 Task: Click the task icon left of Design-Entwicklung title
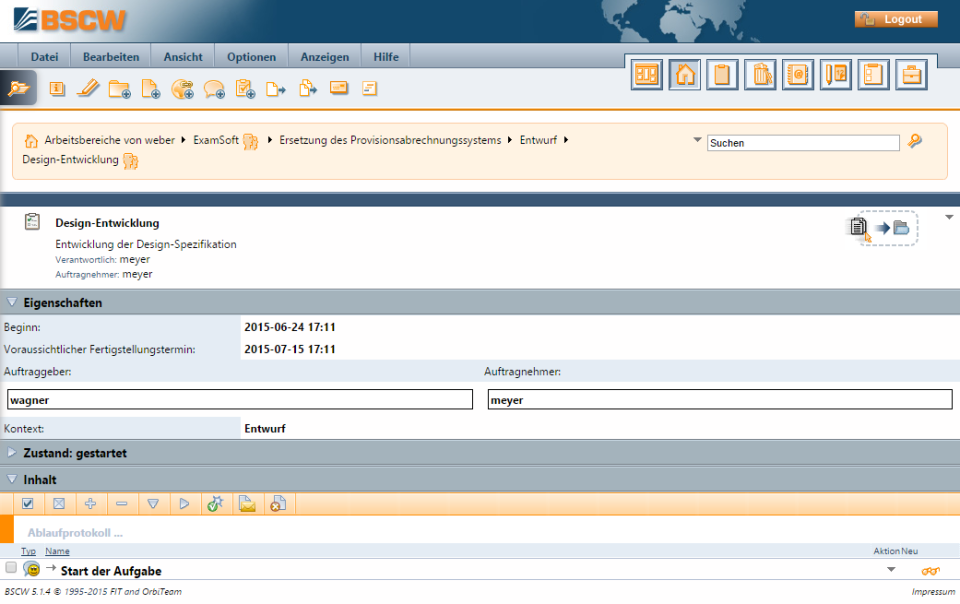click(32, 222)
